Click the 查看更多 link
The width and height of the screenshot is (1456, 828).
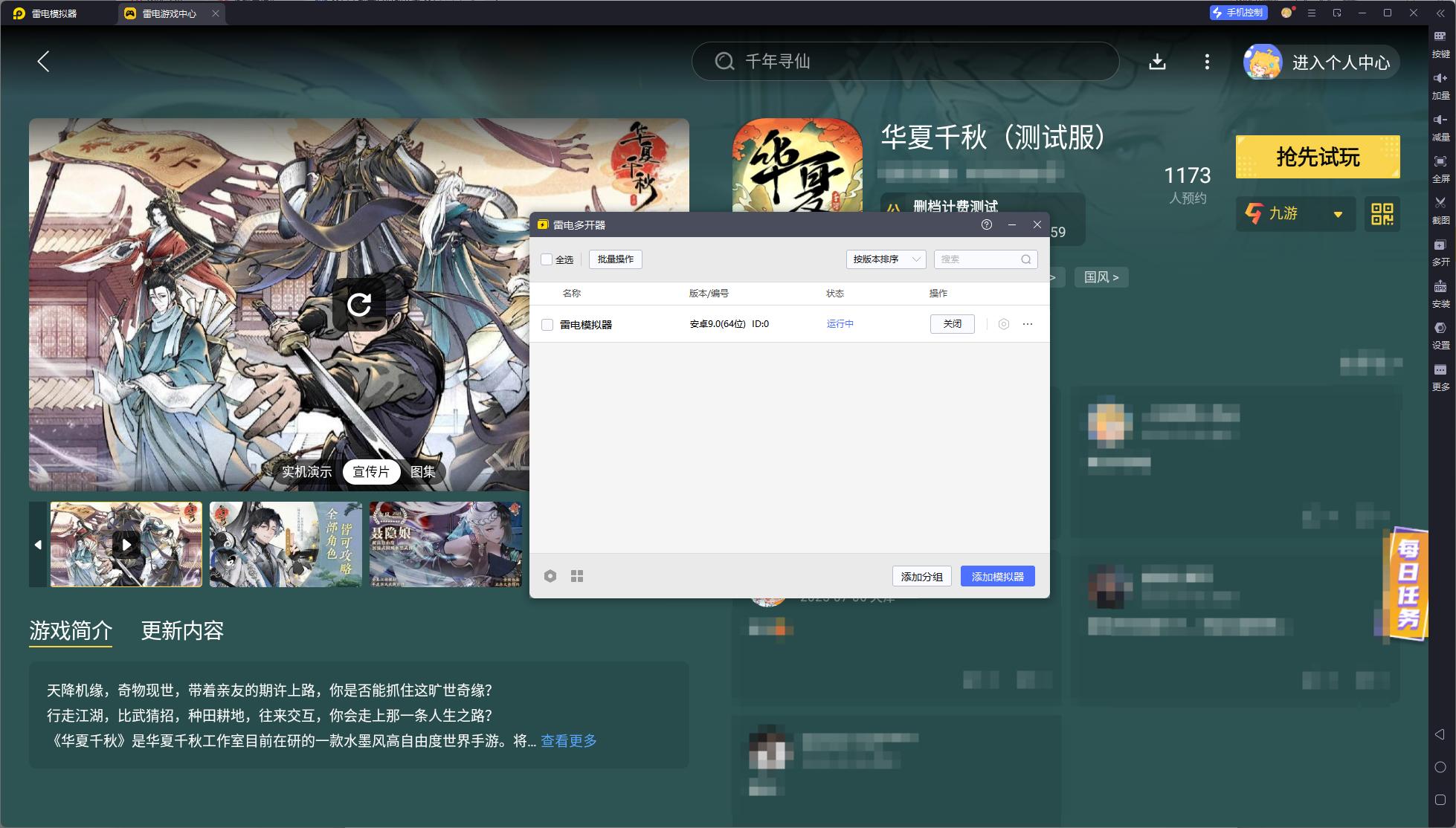click(x=569, y=741)
